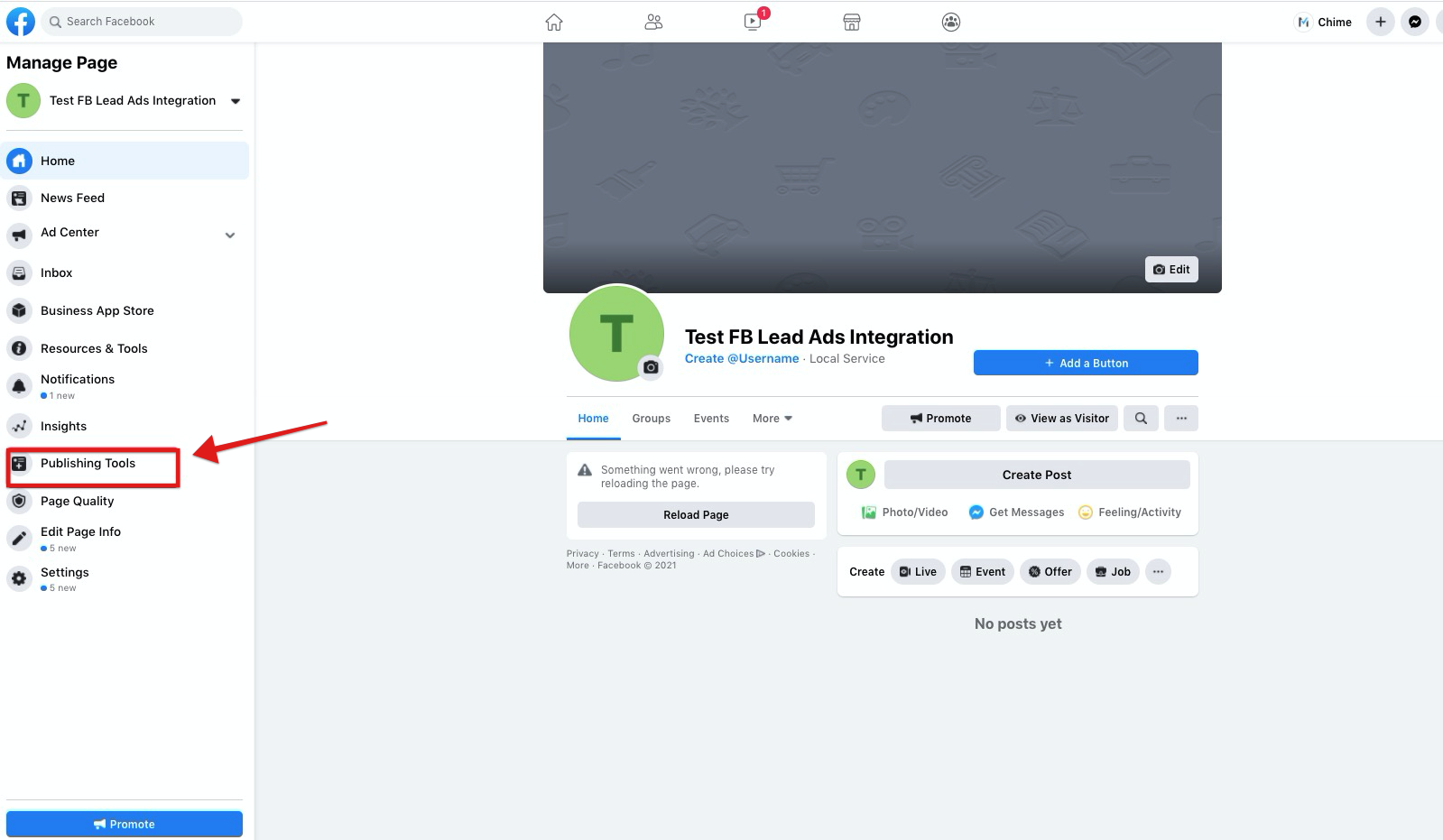Click the Create @Username link
The width and height of the screenshot is (1443, 840).
tap(741, 358)
